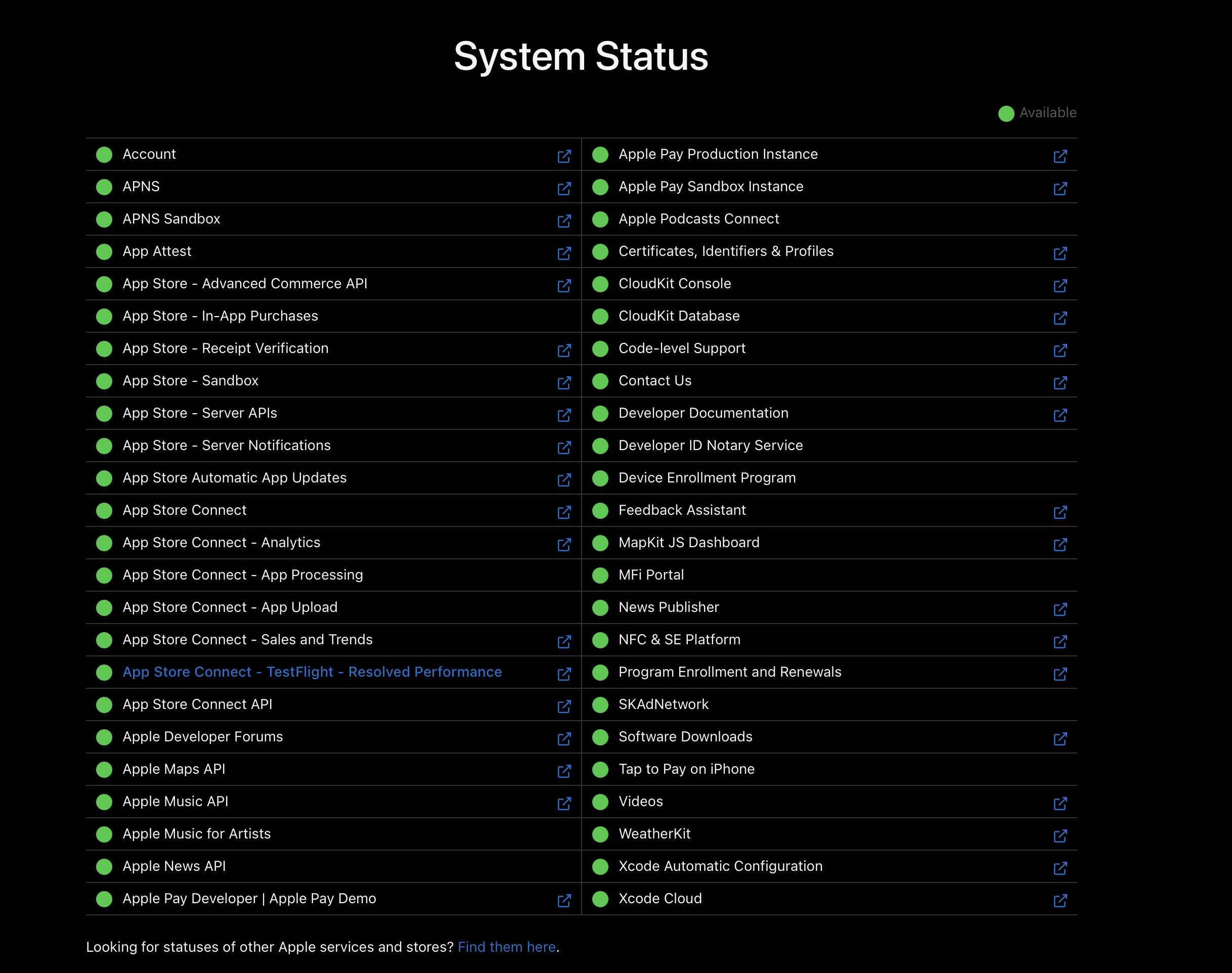Click the external link icon beside APNS
Viewport: 1232px width, 973px height.
point(564,189)
